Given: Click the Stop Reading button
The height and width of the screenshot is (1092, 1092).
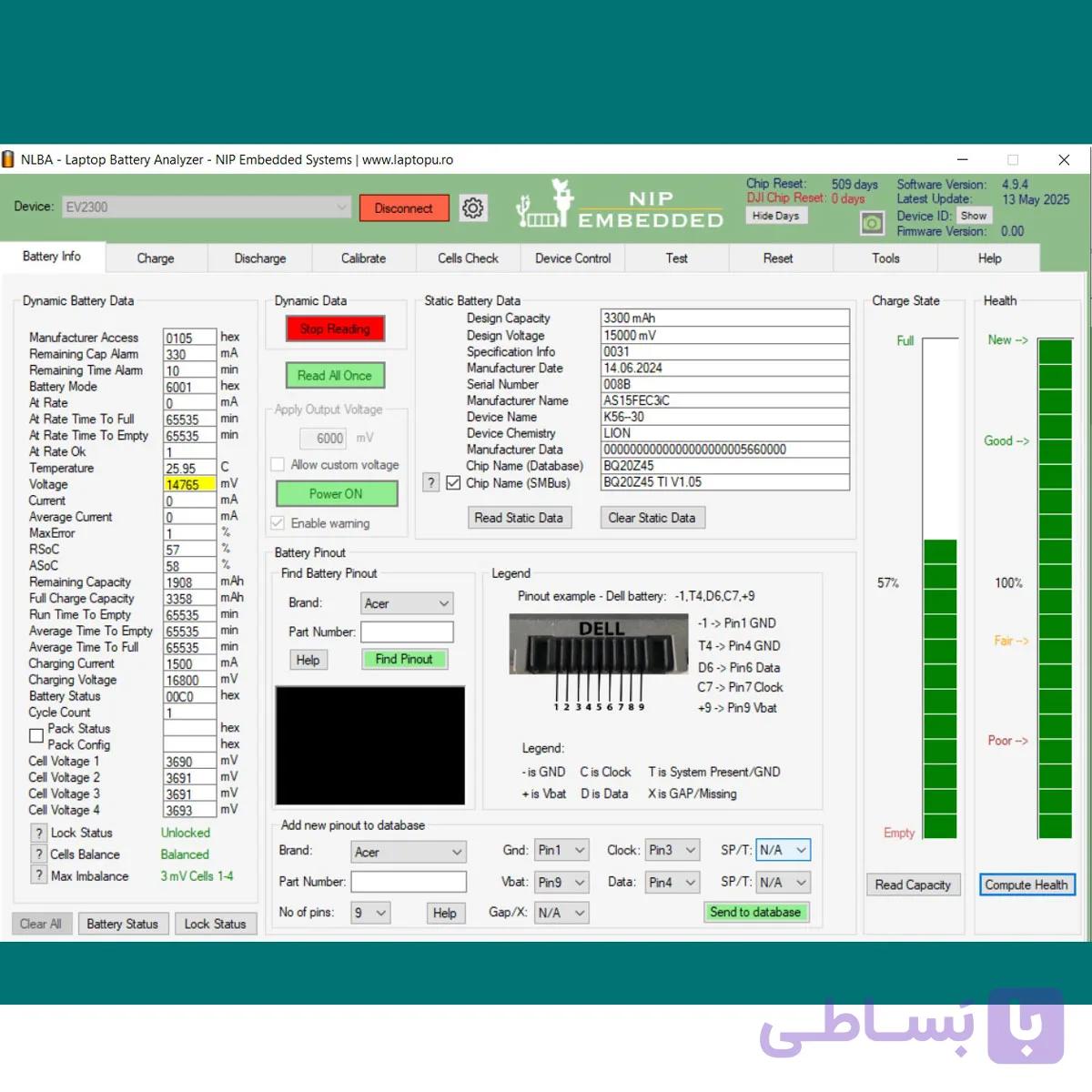Looking at the screenshot, I should click(335, 329).
